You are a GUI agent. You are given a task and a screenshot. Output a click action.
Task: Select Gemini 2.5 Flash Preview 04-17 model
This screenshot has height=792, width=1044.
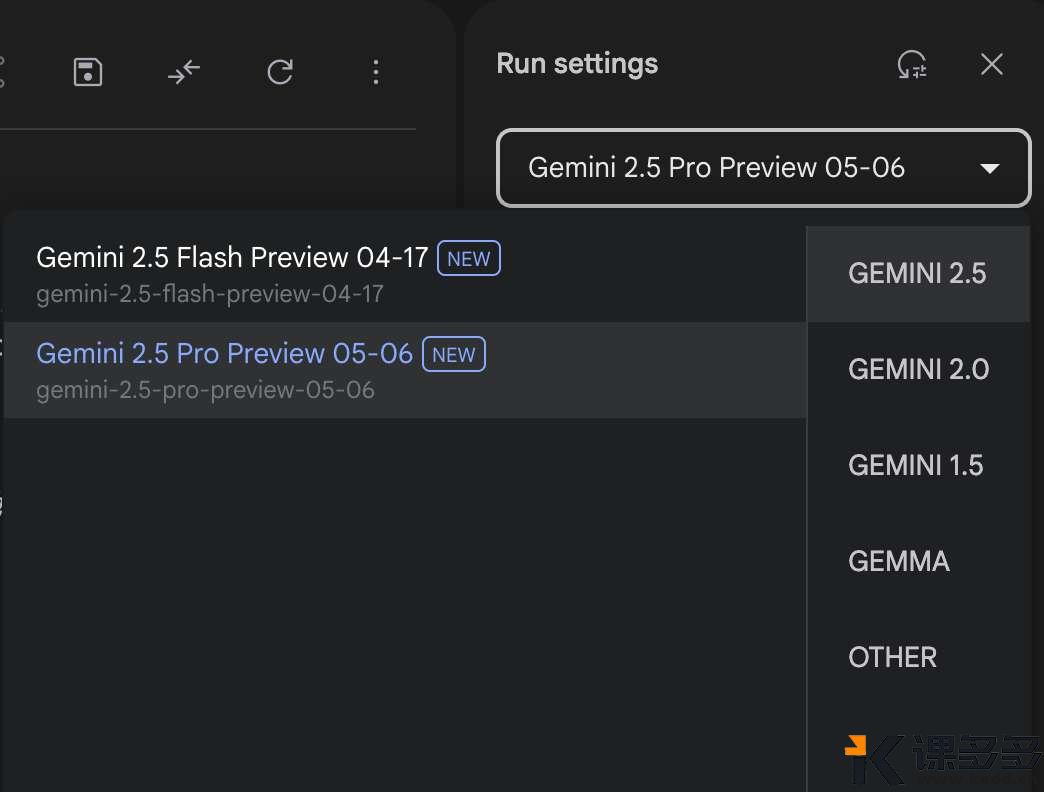(405, 274)
